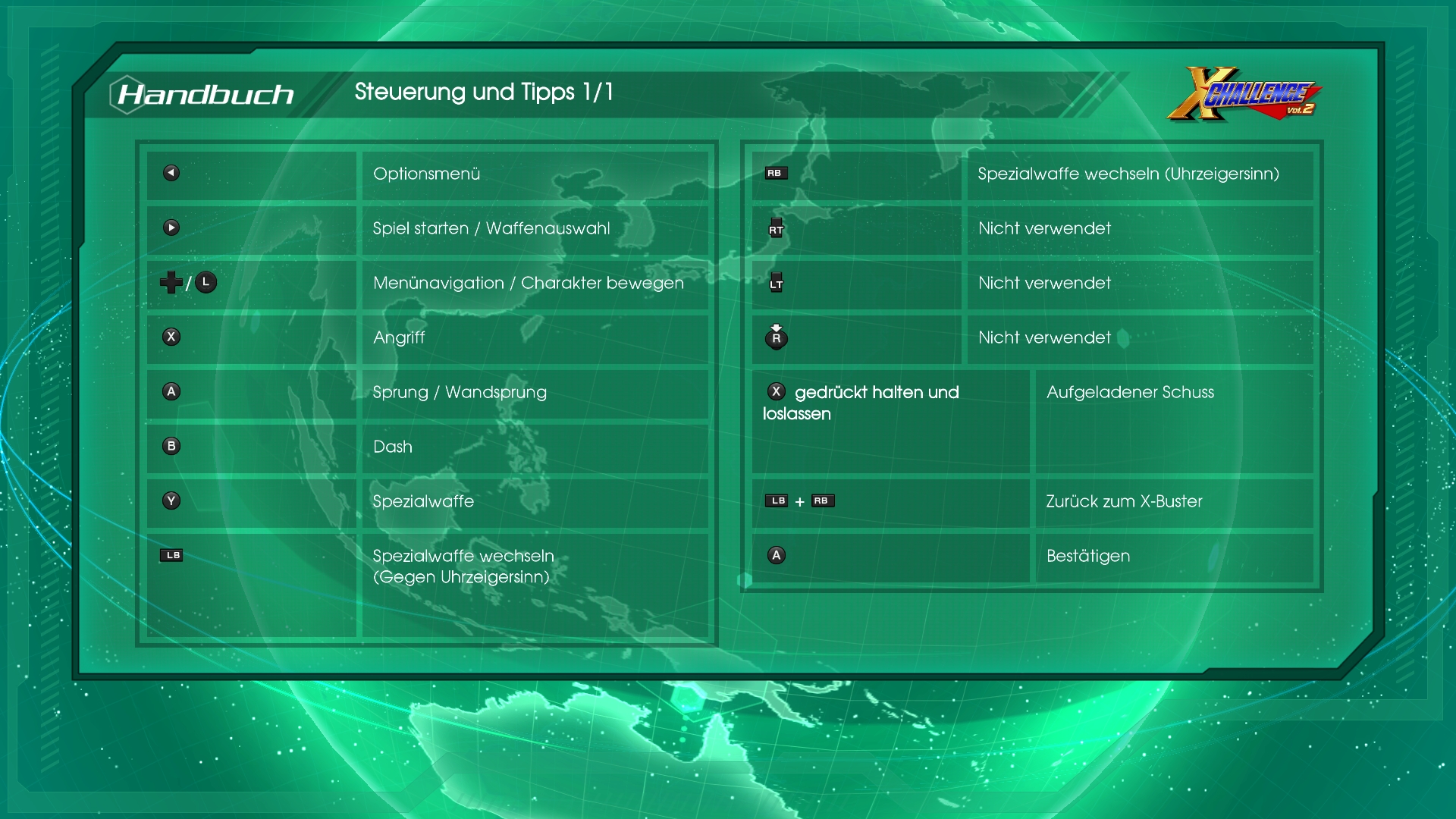Click the RT trigger icon
The height and width of the screenshot is (819, 1456).
tap(776, 228)
